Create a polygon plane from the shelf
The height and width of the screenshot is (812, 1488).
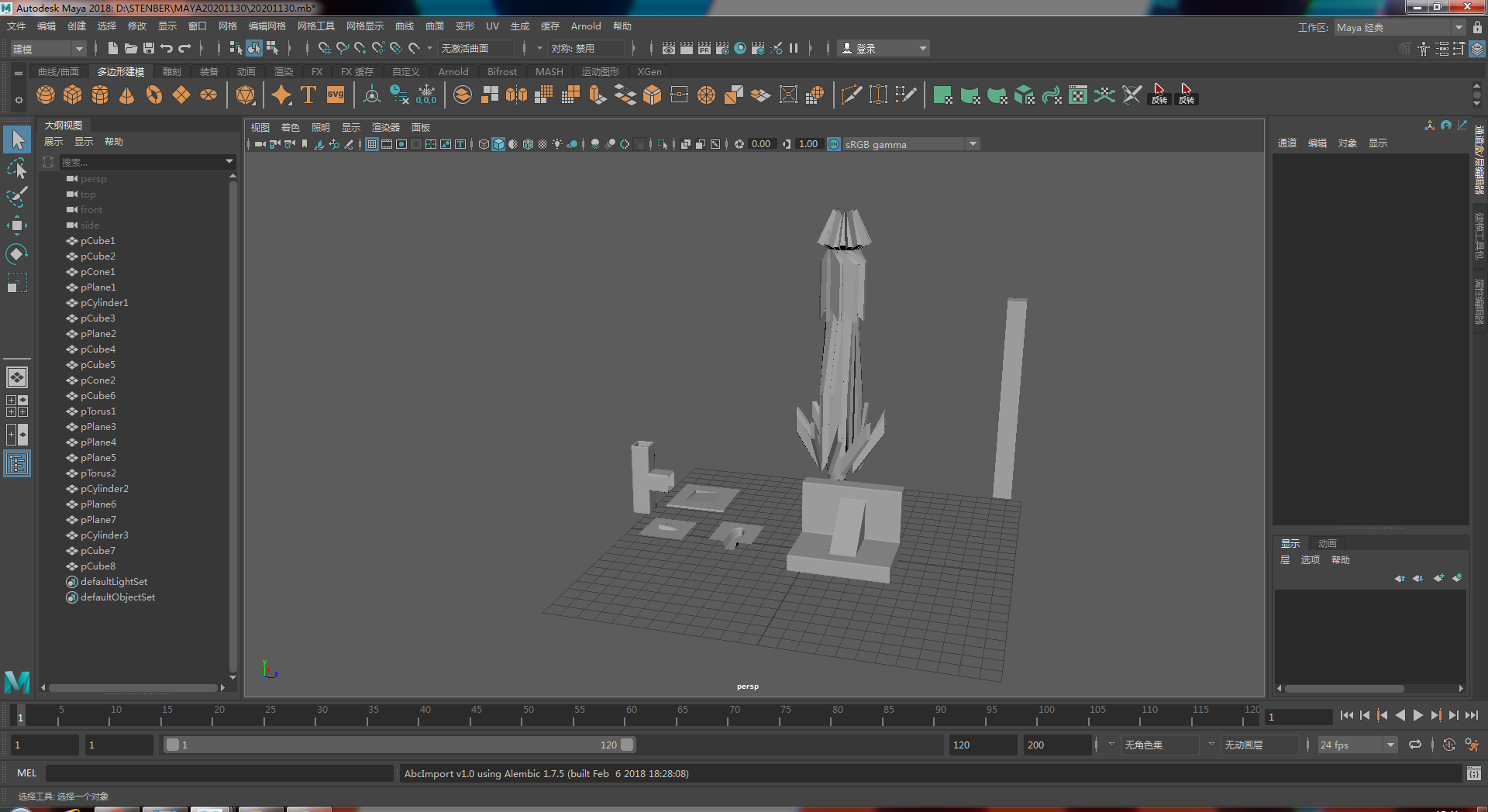coord(181,95)
